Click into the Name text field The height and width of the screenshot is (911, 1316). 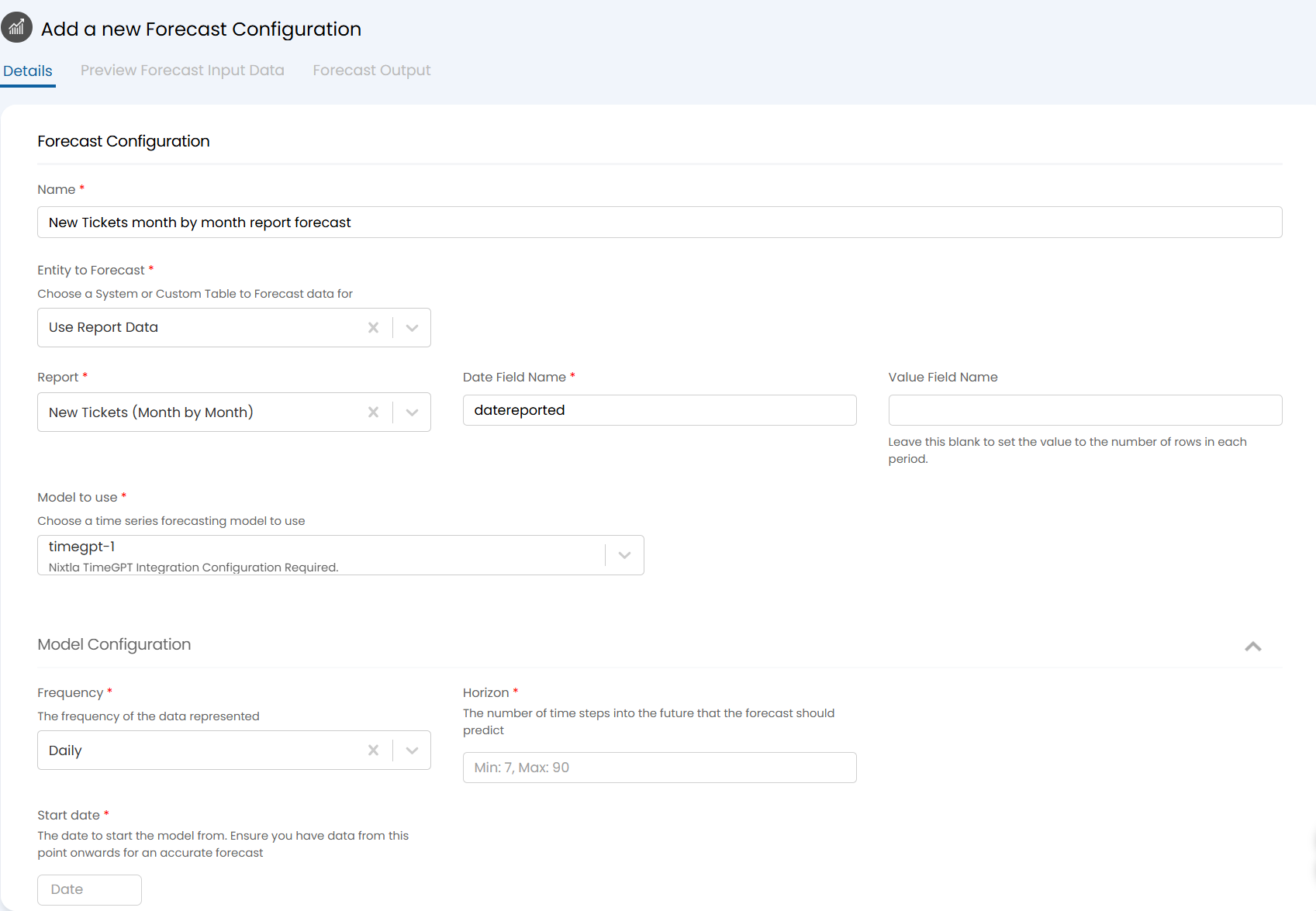tap(659, 223)
